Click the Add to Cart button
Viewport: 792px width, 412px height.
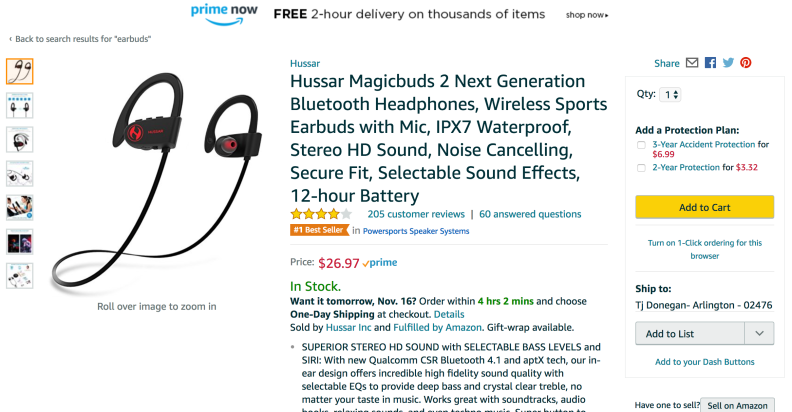(x=704, y=207)
